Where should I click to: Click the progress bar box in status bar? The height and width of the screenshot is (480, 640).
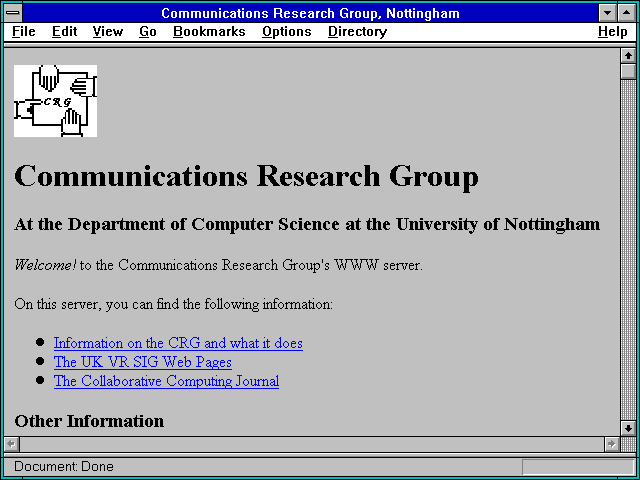[x=578, y=467]
